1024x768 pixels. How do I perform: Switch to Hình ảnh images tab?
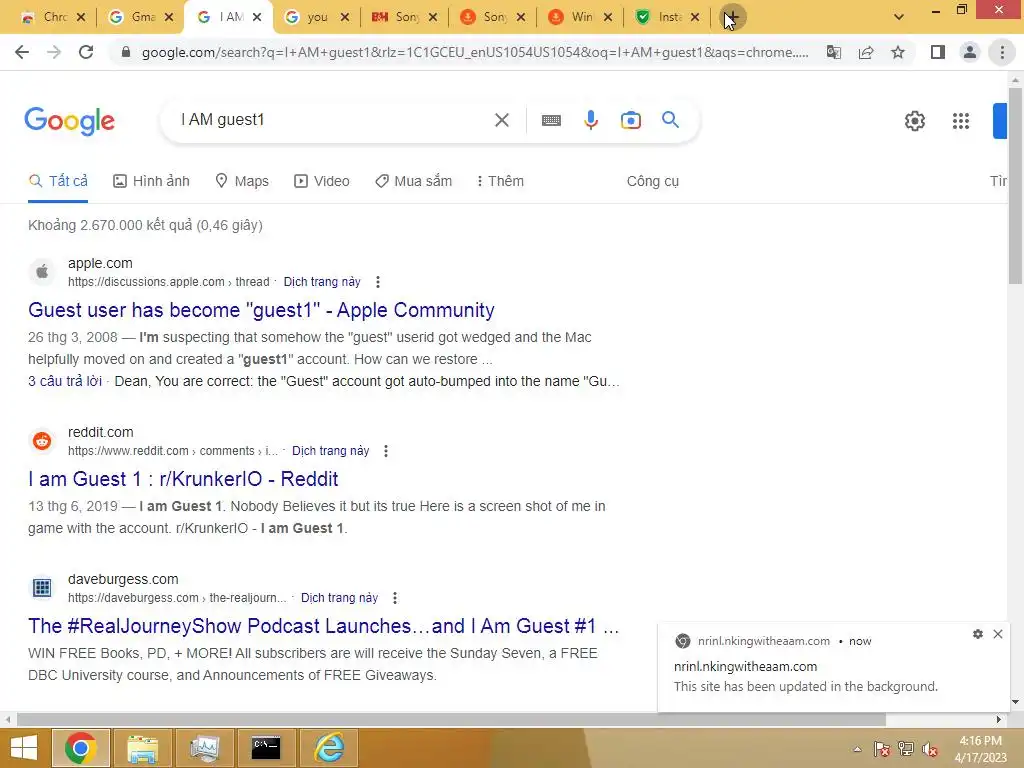pyautogui.click(x=152, y=182)
